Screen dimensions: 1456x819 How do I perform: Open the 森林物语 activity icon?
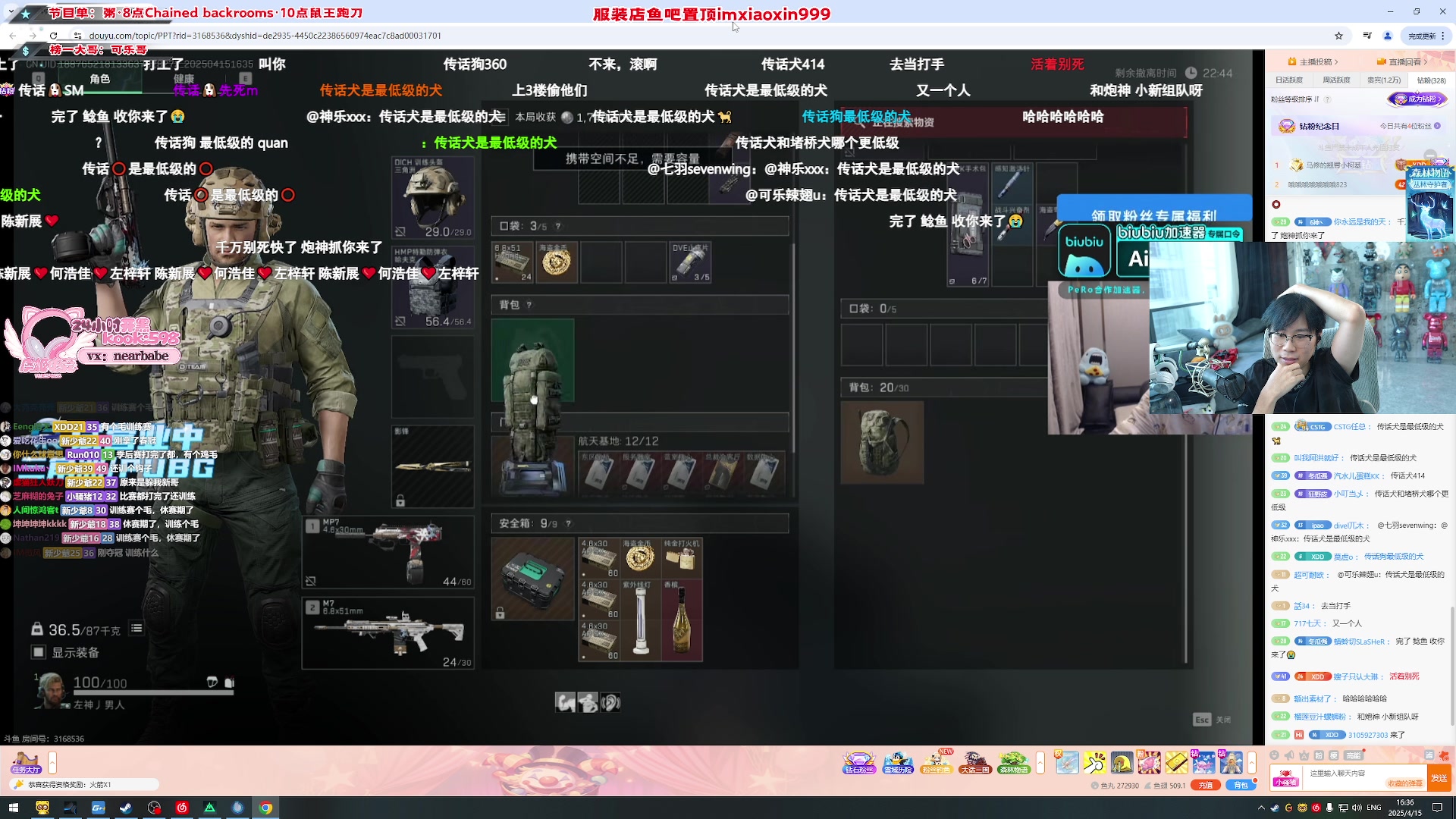1014,763
